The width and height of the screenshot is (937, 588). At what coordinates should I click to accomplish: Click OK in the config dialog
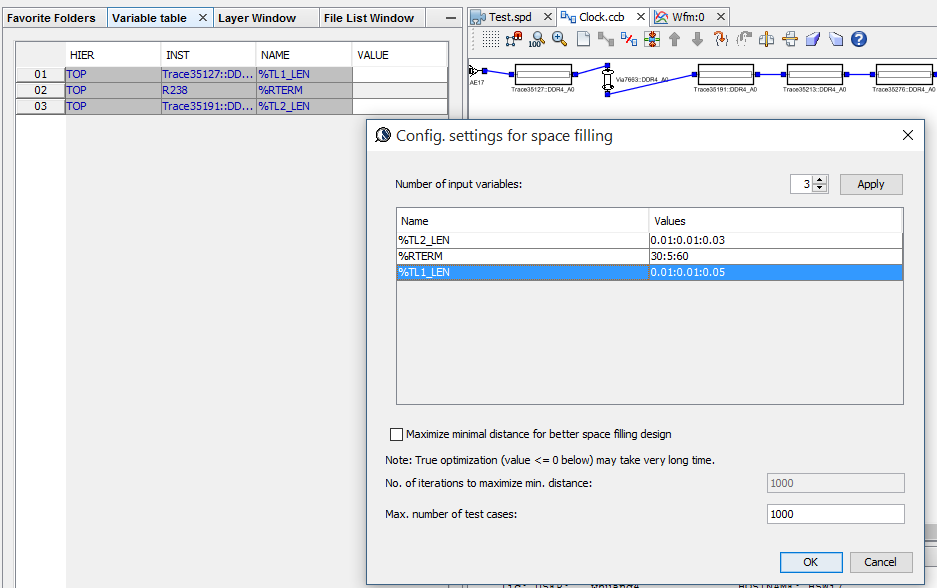coord(810,562)
